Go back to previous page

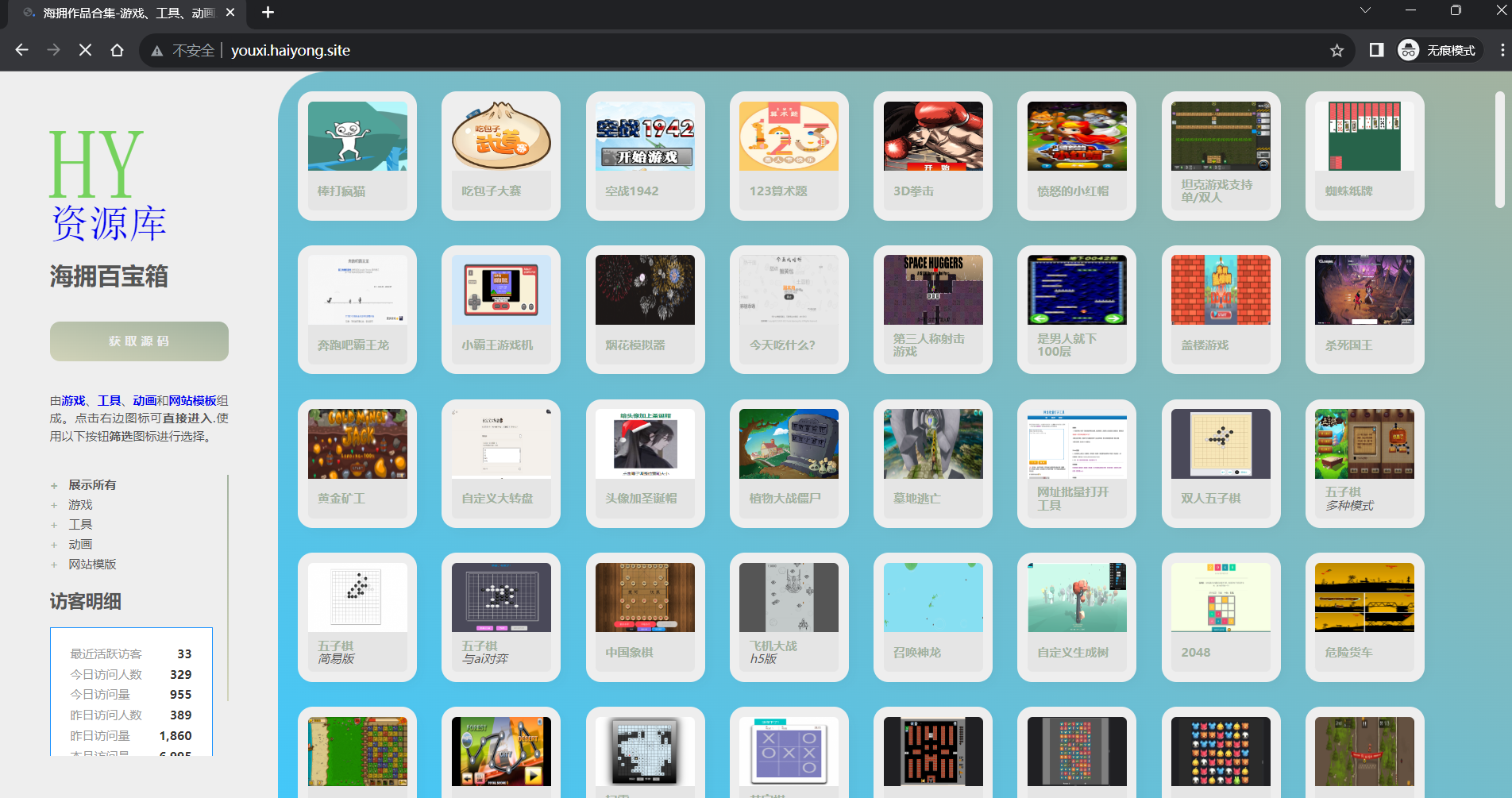21,50
